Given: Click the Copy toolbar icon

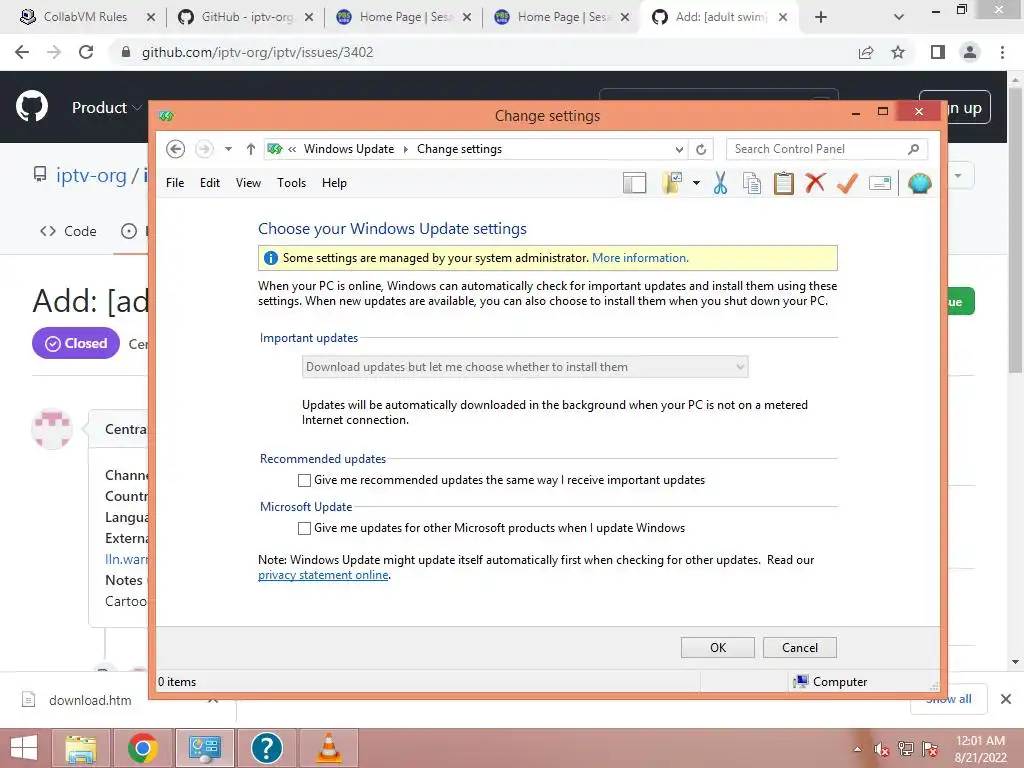Looking at the screenshot, I should pos(752,184).
